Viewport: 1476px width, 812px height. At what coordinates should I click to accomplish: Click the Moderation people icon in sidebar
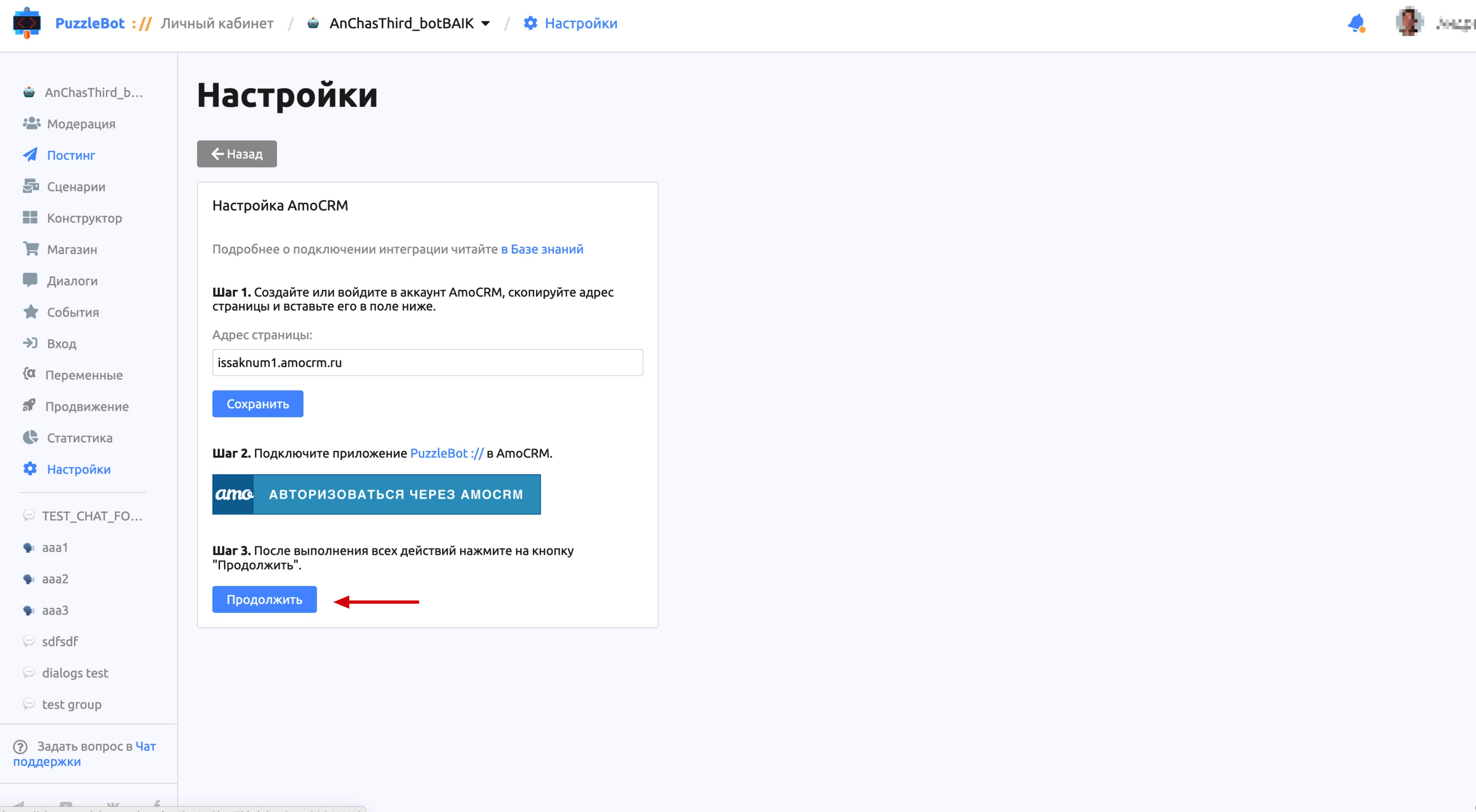tap(32, 123)
